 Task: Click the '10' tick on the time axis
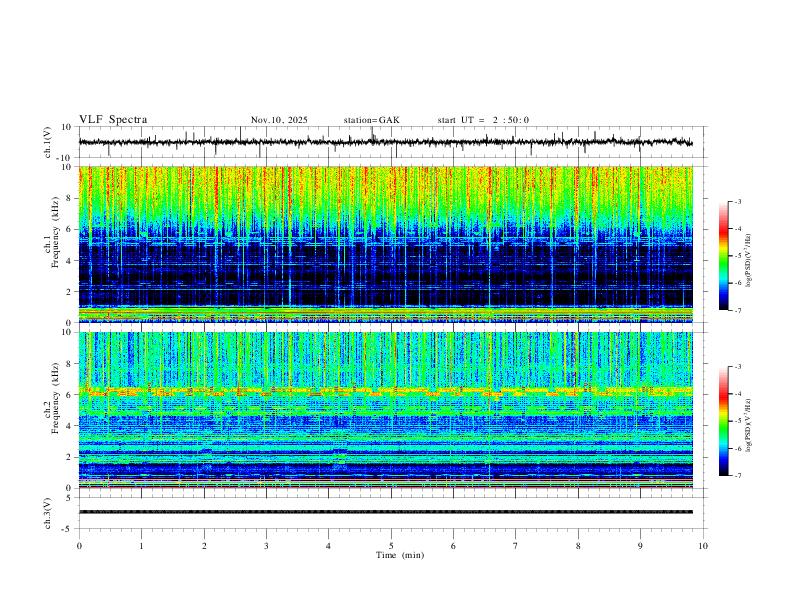click(703, 546)
